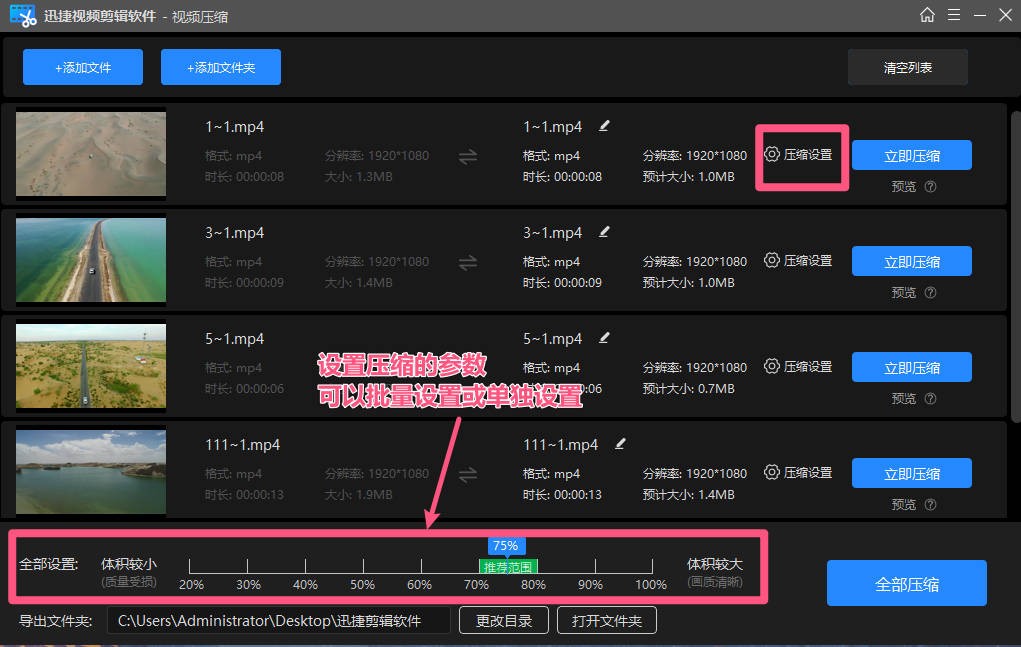The image size is (1021, 647).
Task: Click the export folder path field
Action: coord(278,620)
